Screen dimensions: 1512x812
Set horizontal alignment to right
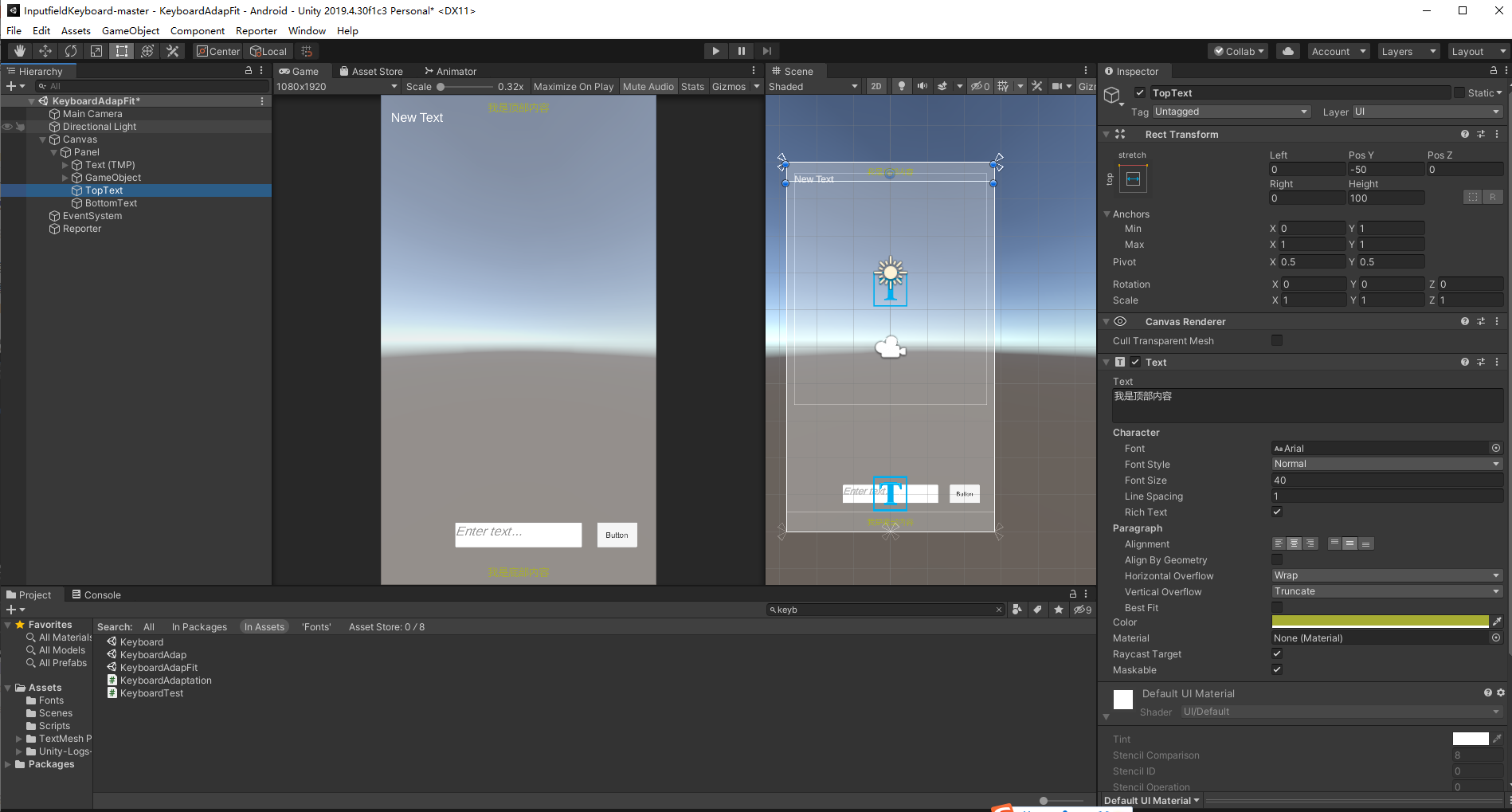pyautogui.click(x=1310, y=543)
